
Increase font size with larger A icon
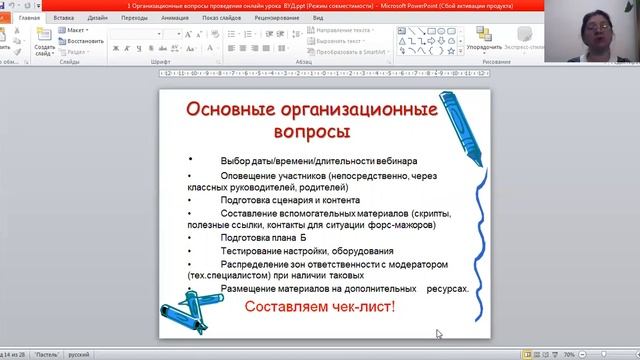coord(188,35)
